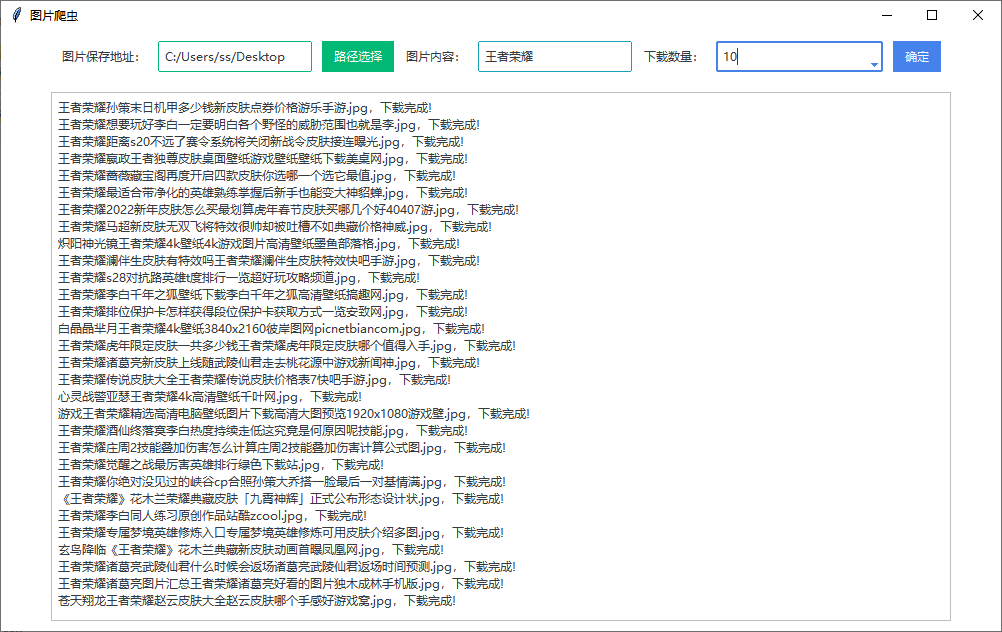This screenshot has height=632, width=1002.
Task: Click the log line mentioning 距离s20不远了
Action: tap(261, 142)
